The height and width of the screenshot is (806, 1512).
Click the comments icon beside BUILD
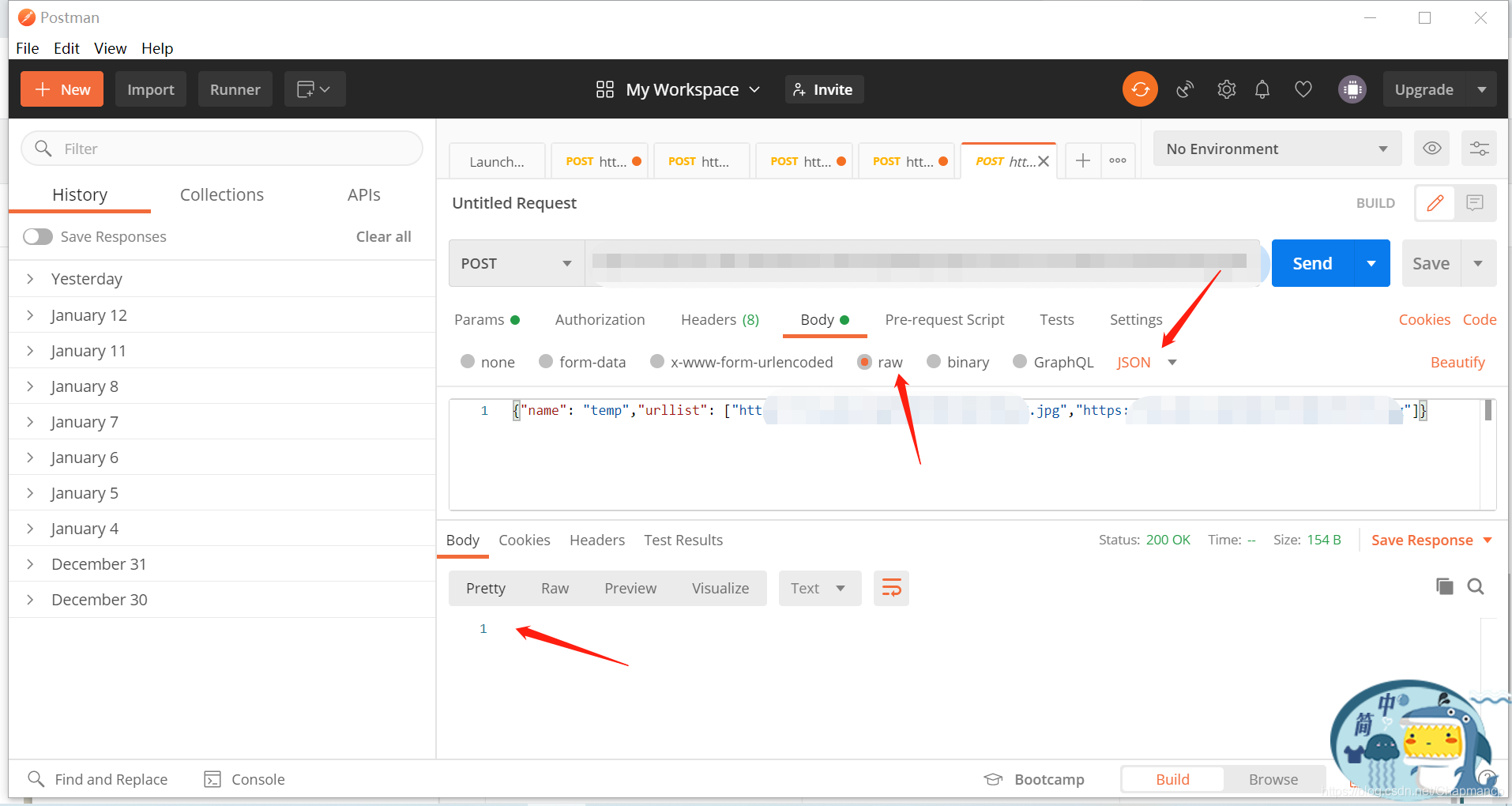click(1474, 203)
